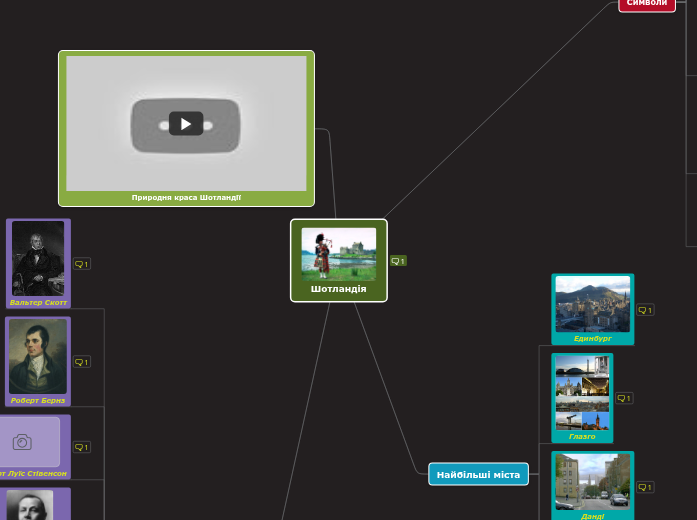Show the comment beside the Луїс Стівенсон node
Viewport: 697px width, 520px height.
[82, 447]
